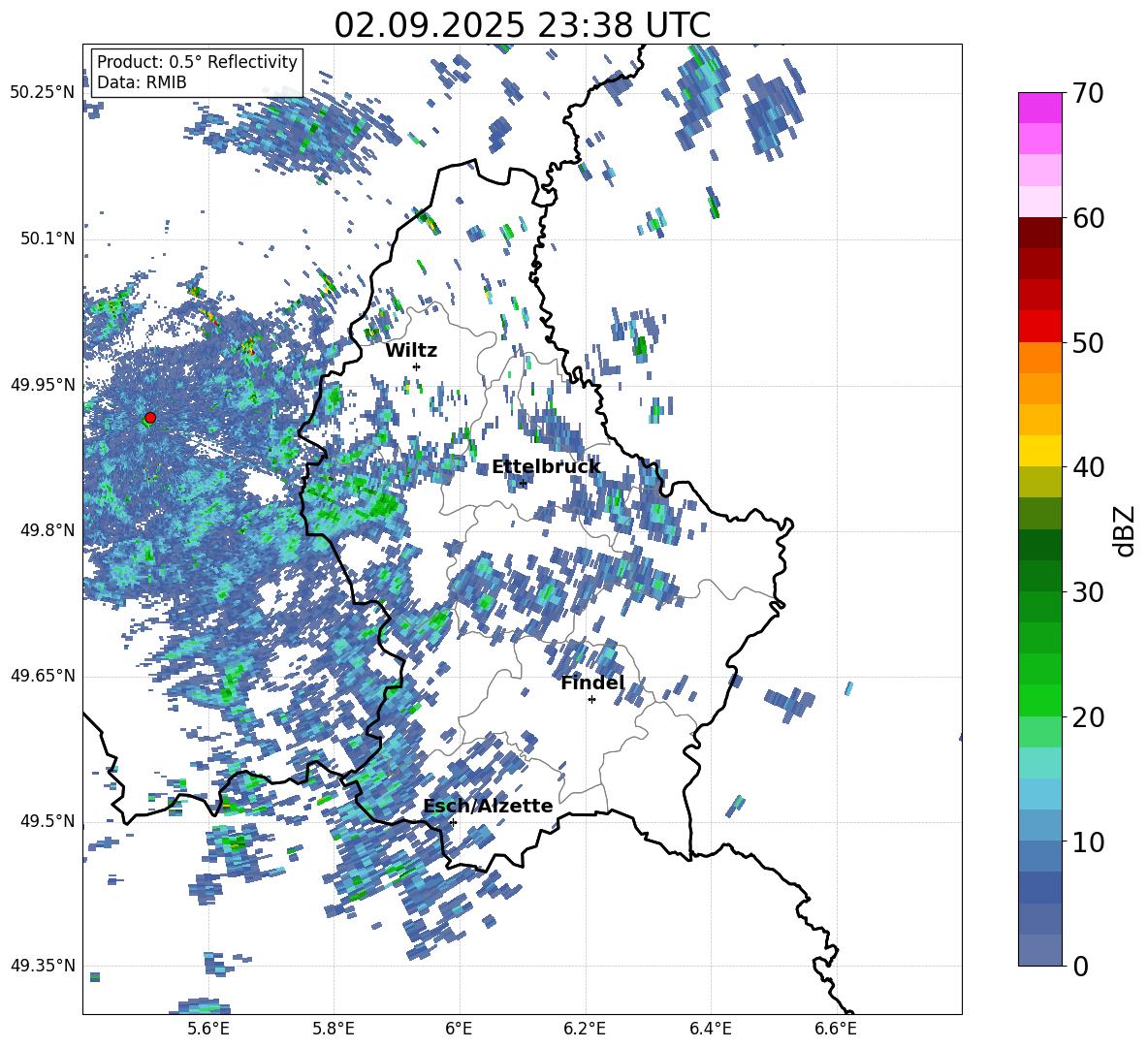Click the 02.09.2025 23:38 UTC title
This screenshot has height=1048, width=1148.
pos(522,25)
